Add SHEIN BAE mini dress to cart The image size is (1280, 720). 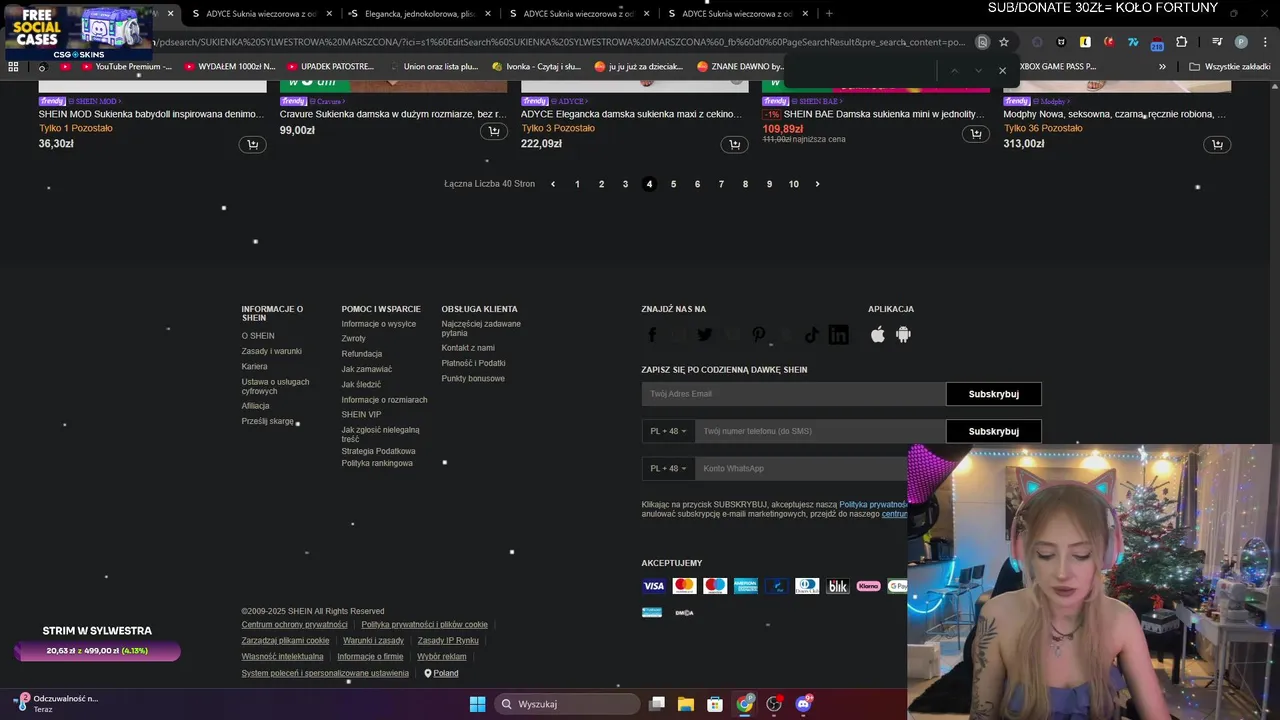pos(976,134)
